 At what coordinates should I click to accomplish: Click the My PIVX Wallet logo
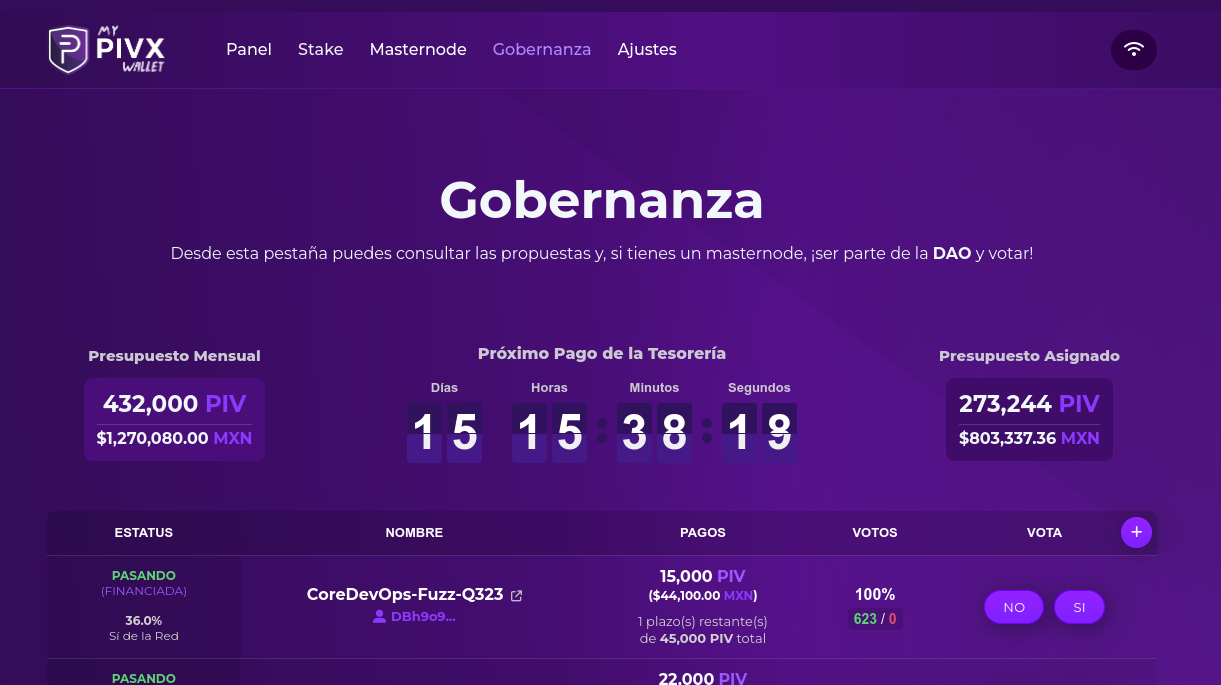click(x=107, y=50)
